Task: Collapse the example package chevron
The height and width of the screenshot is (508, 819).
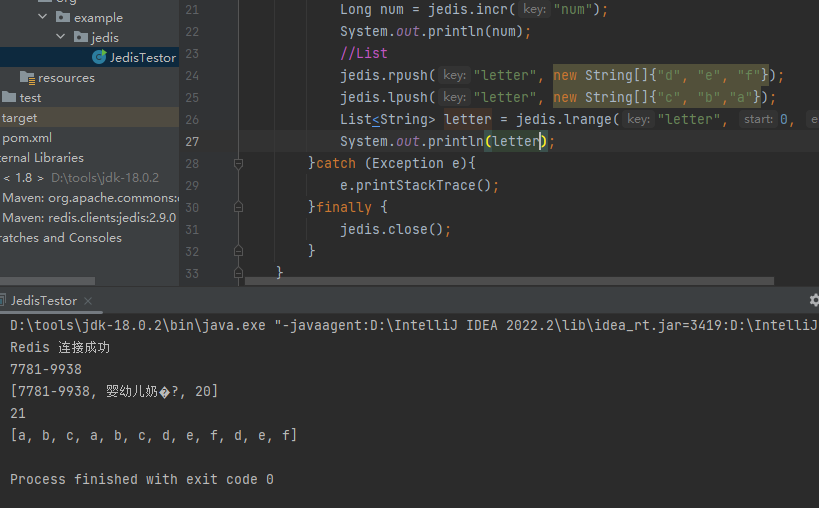Action: [x=43, y=18]
